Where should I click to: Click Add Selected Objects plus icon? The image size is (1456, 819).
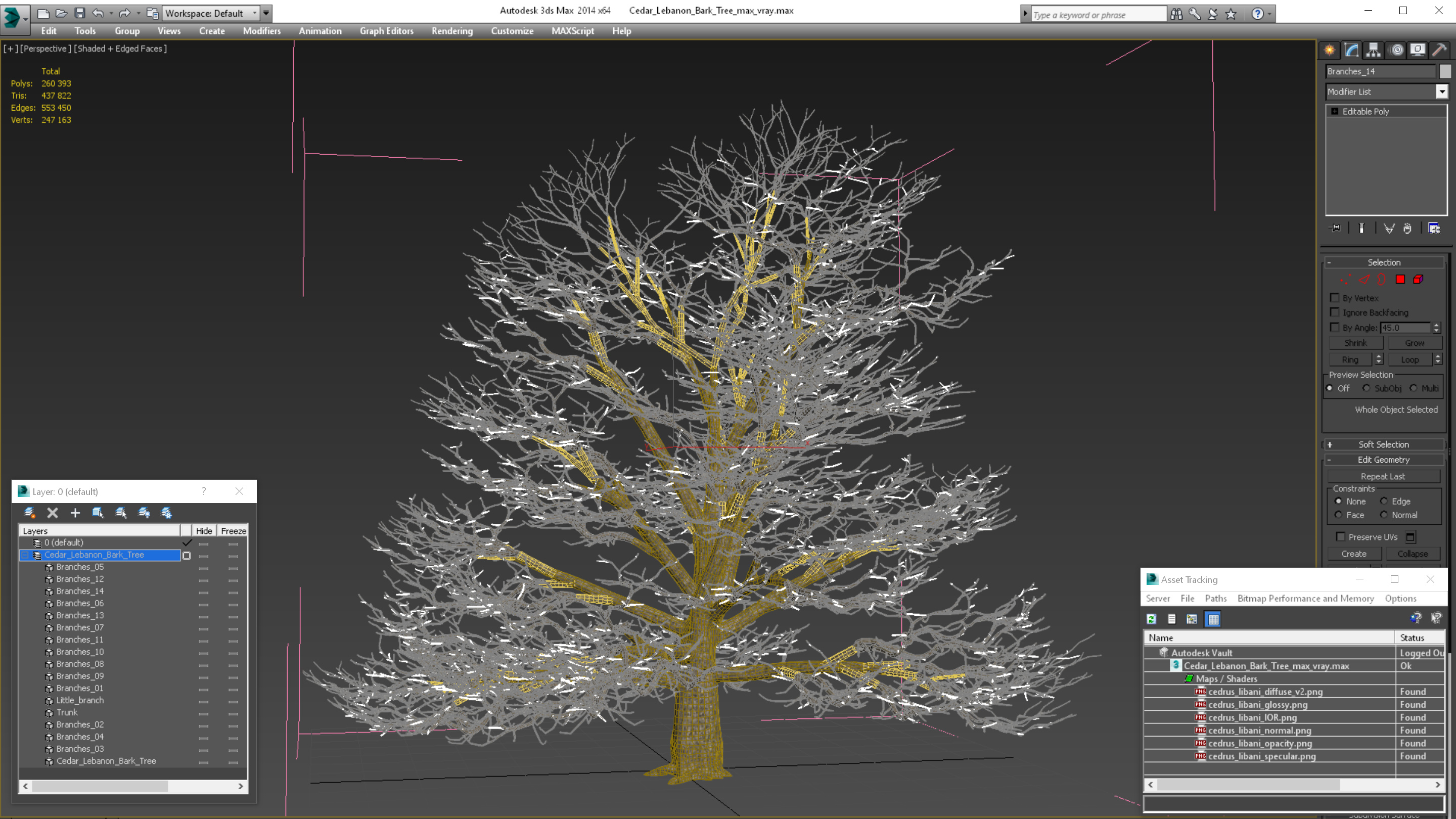[x=75, y=513]
